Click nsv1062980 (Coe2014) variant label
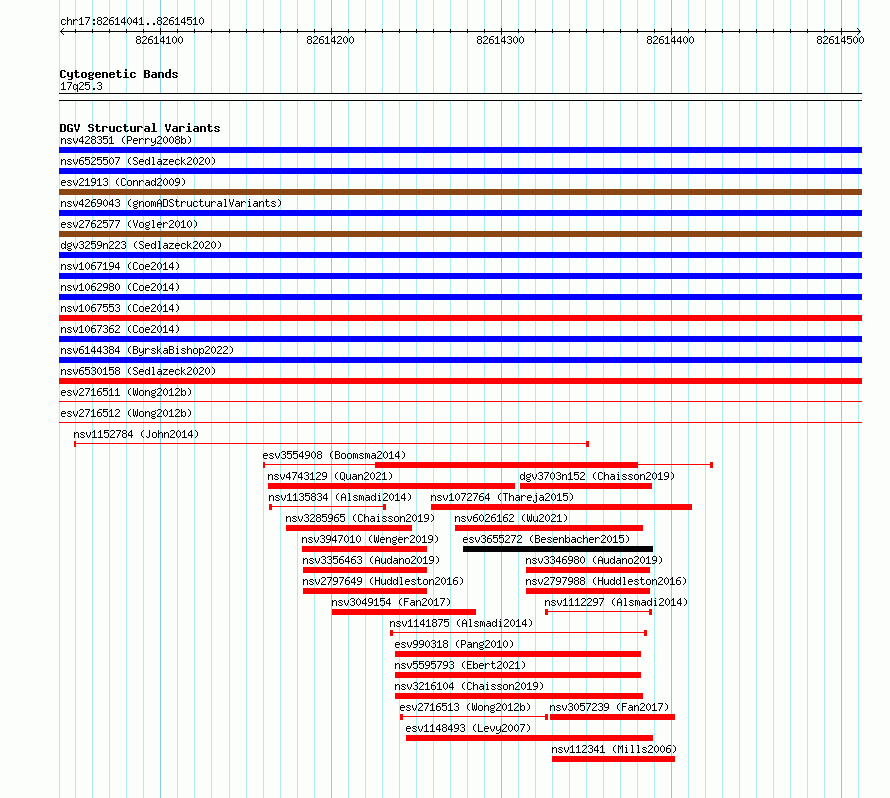890x798 pixels. click(x=120, y=287)
